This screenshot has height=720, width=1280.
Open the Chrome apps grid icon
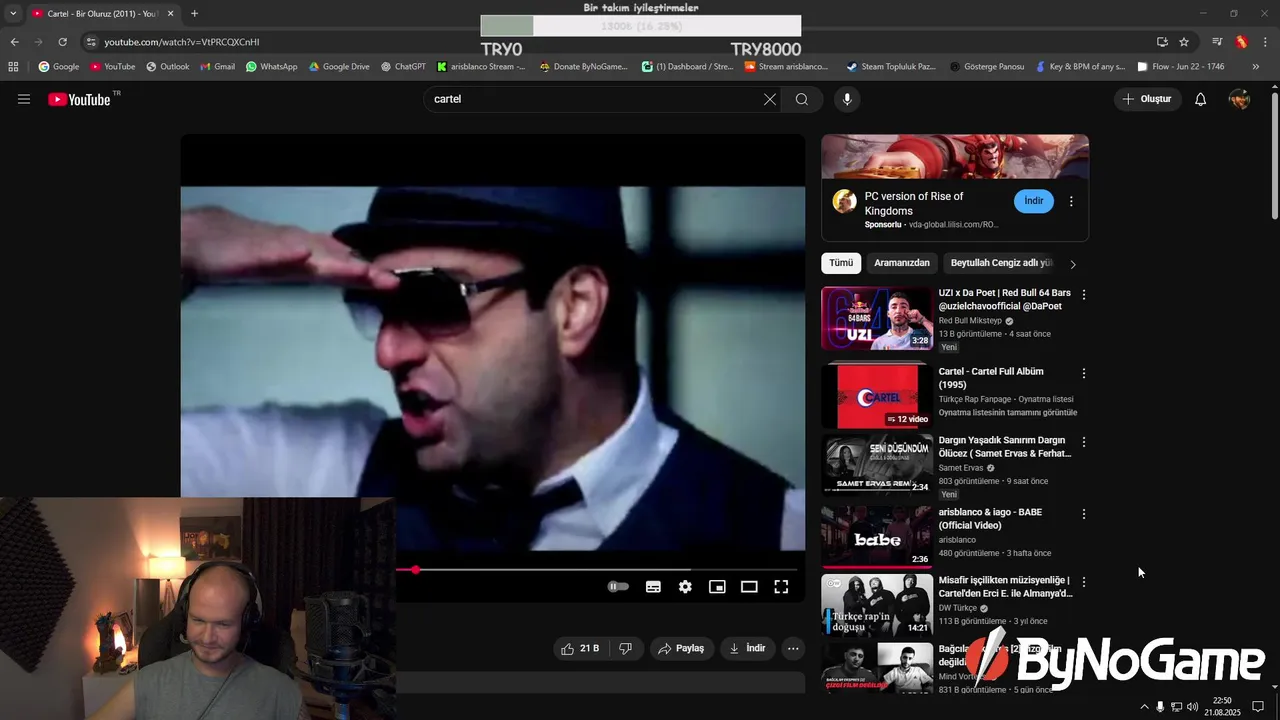click(x=13, y=67)
